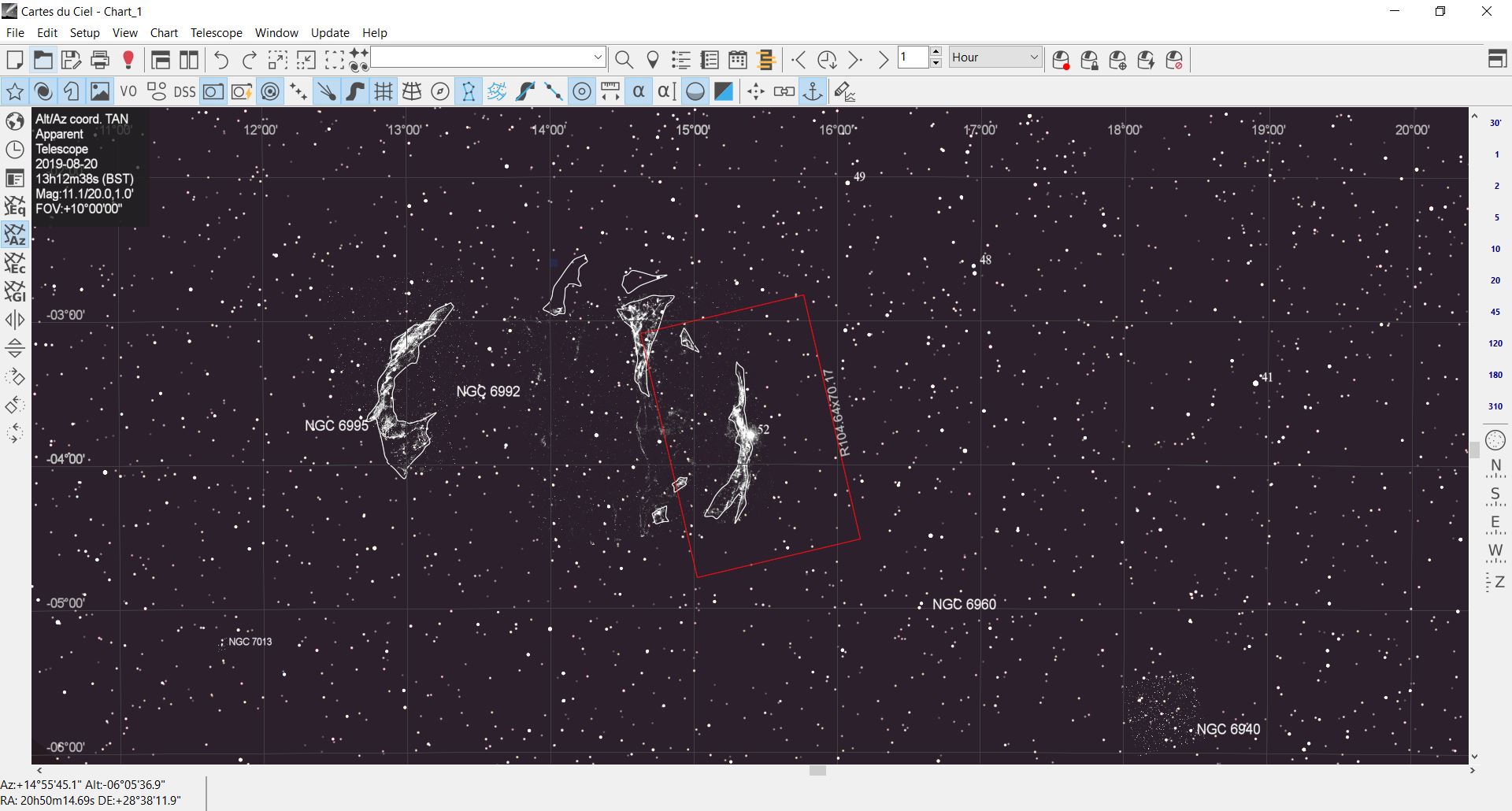
Task: Set field of view to 45 degrees
Action: (x=1495, y=312)
